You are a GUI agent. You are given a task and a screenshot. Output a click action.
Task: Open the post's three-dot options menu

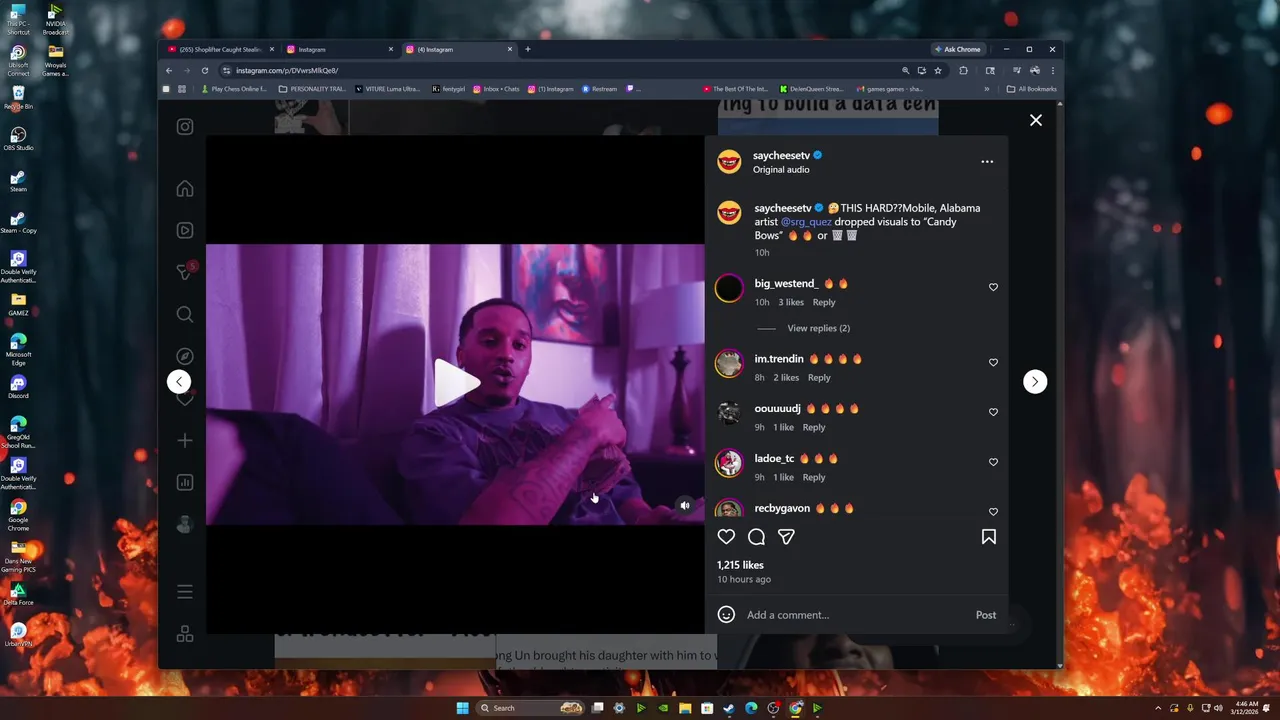tap(987, 161)
